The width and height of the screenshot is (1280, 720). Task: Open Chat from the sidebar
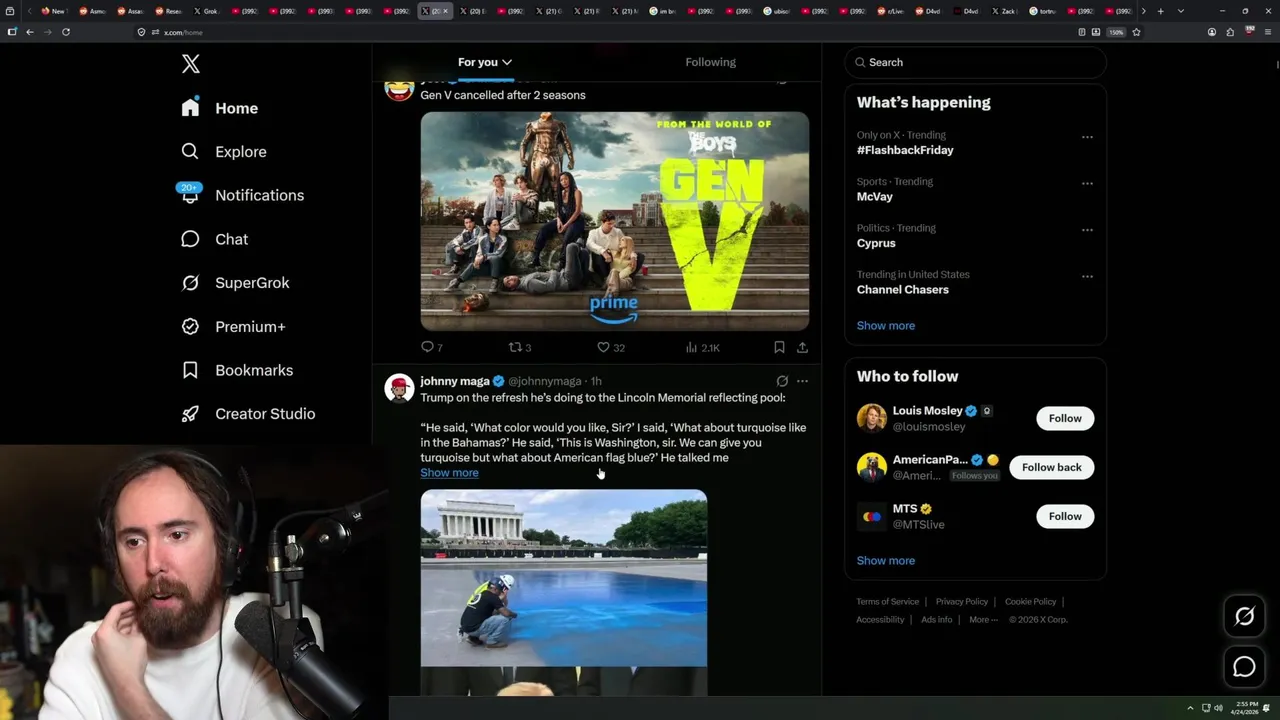214,239
